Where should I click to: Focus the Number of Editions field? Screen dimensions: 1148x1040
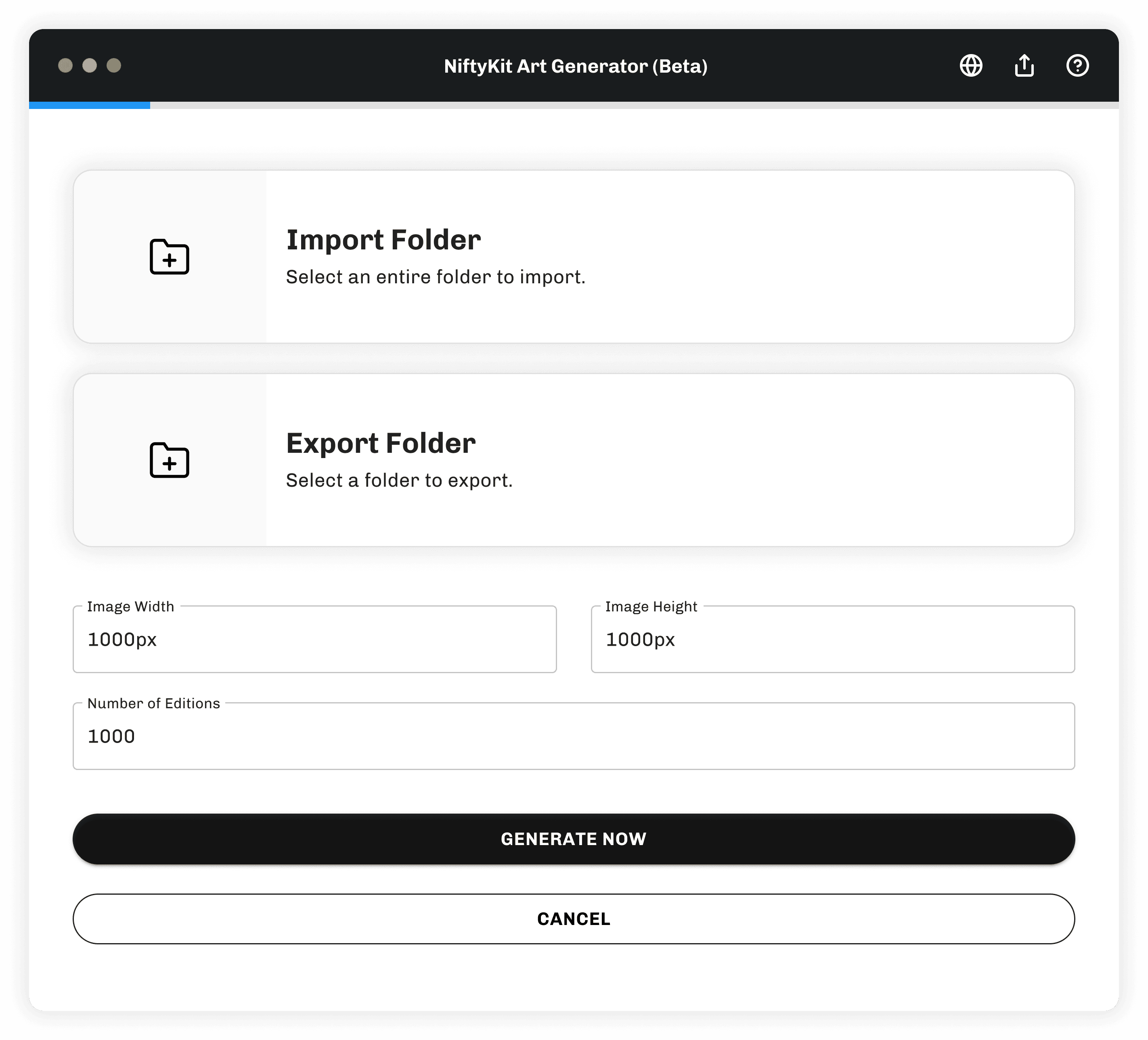tap(574, 736)
